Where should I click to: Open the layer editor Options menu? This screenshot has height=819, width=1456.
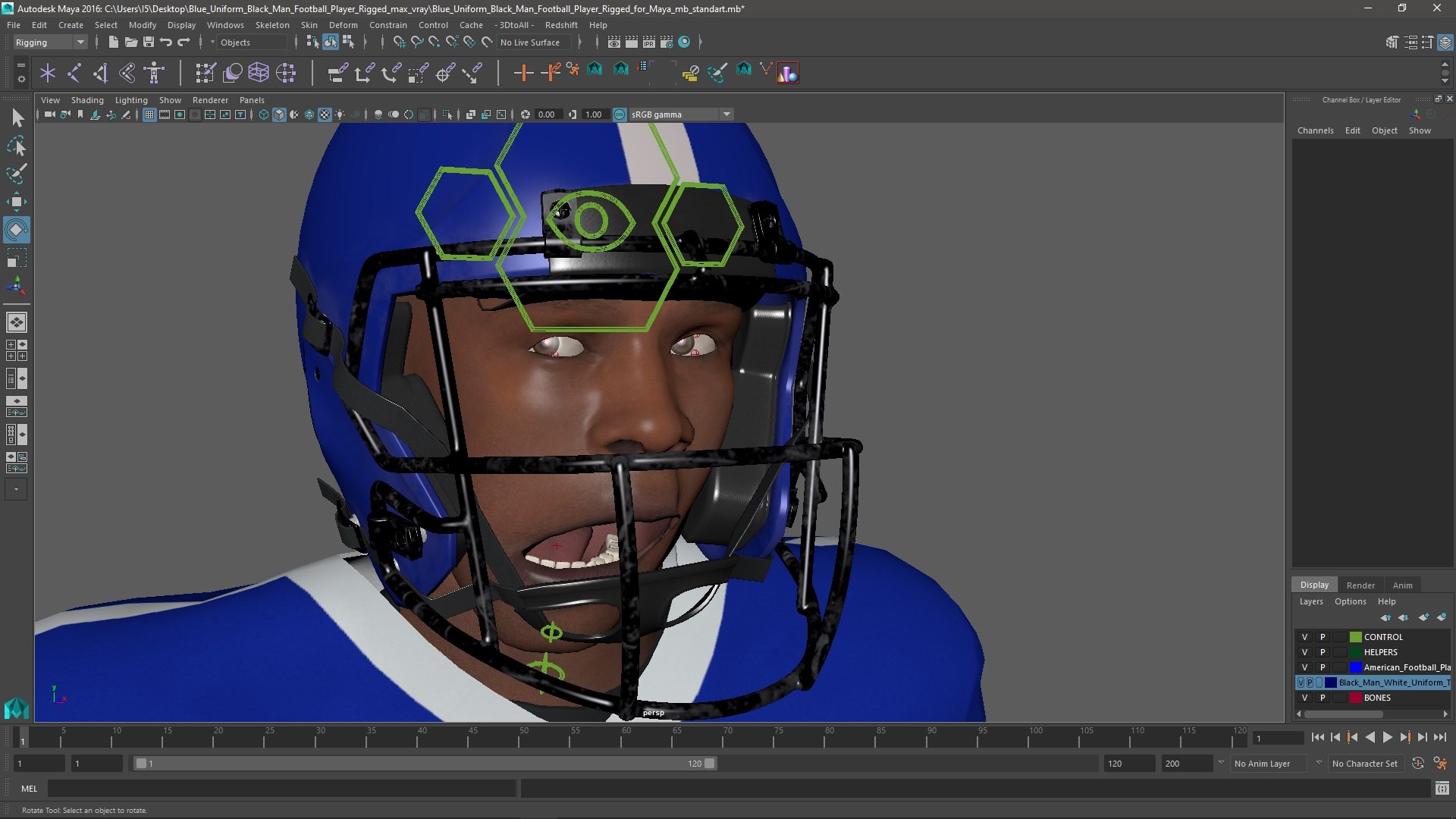pyautogui.click(x=1350, y=601)
